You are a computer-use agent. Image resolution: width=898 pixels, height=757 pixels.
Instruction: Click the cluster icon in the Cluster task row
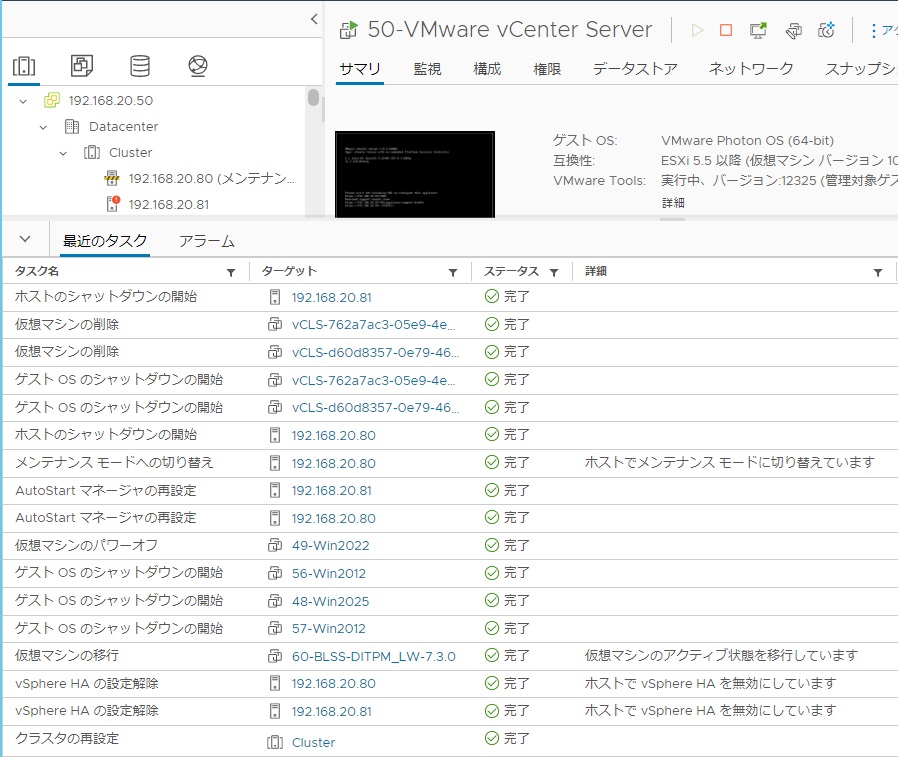pyautogui.click(x=275, y=742)
